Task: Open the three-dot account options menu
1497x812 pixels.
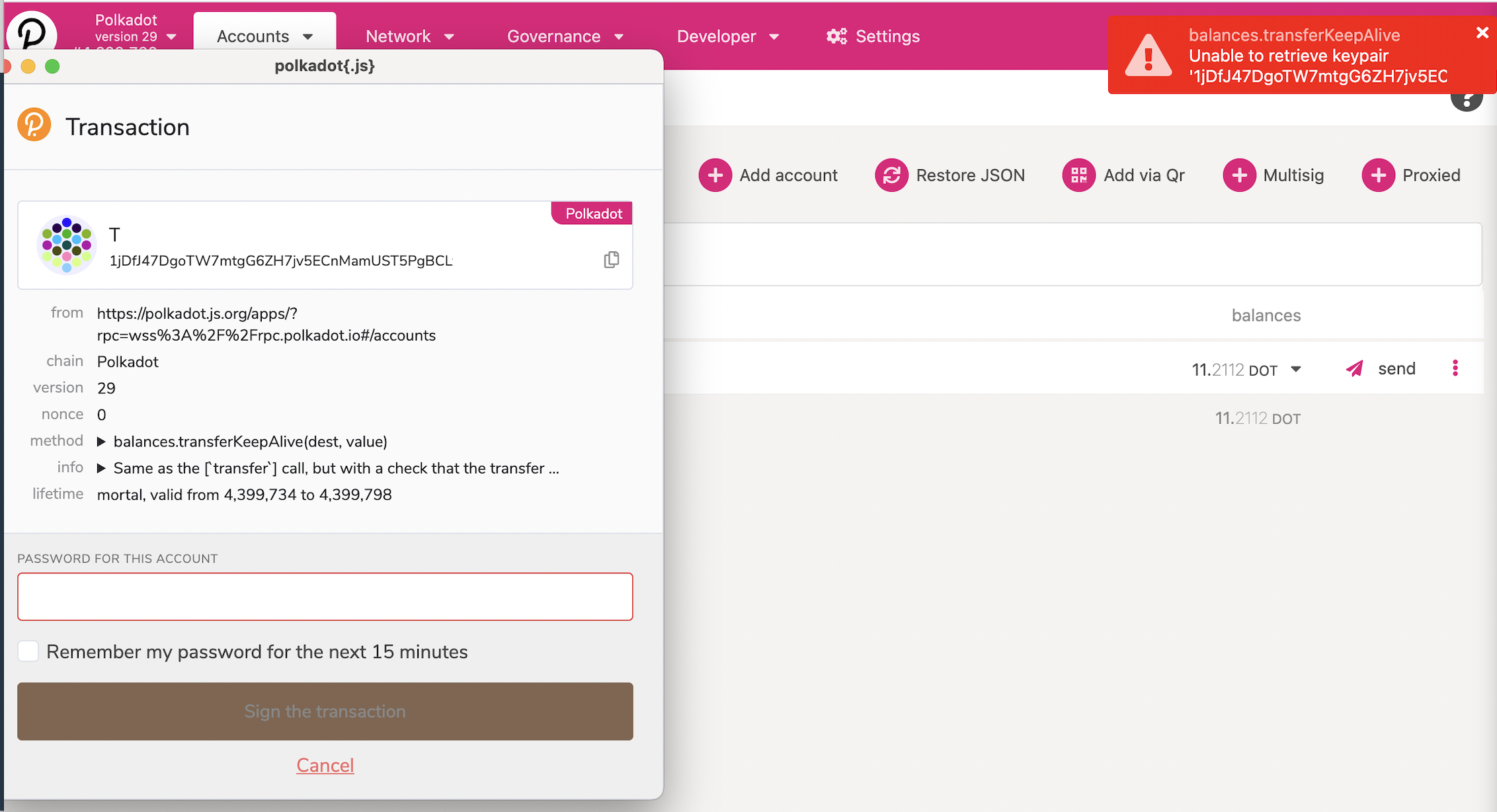Action: (x=1455, y=368)
